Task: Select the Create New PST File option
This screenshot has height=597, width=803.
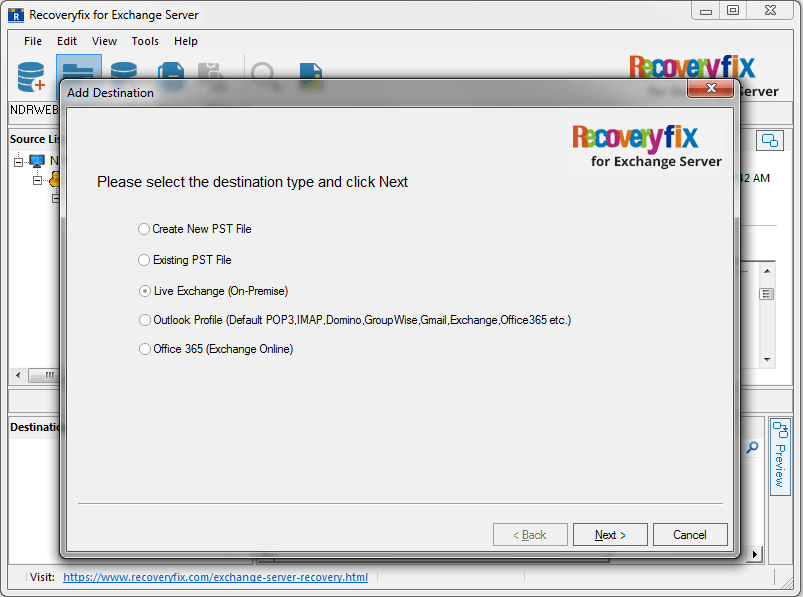Action: coord(195,229)
